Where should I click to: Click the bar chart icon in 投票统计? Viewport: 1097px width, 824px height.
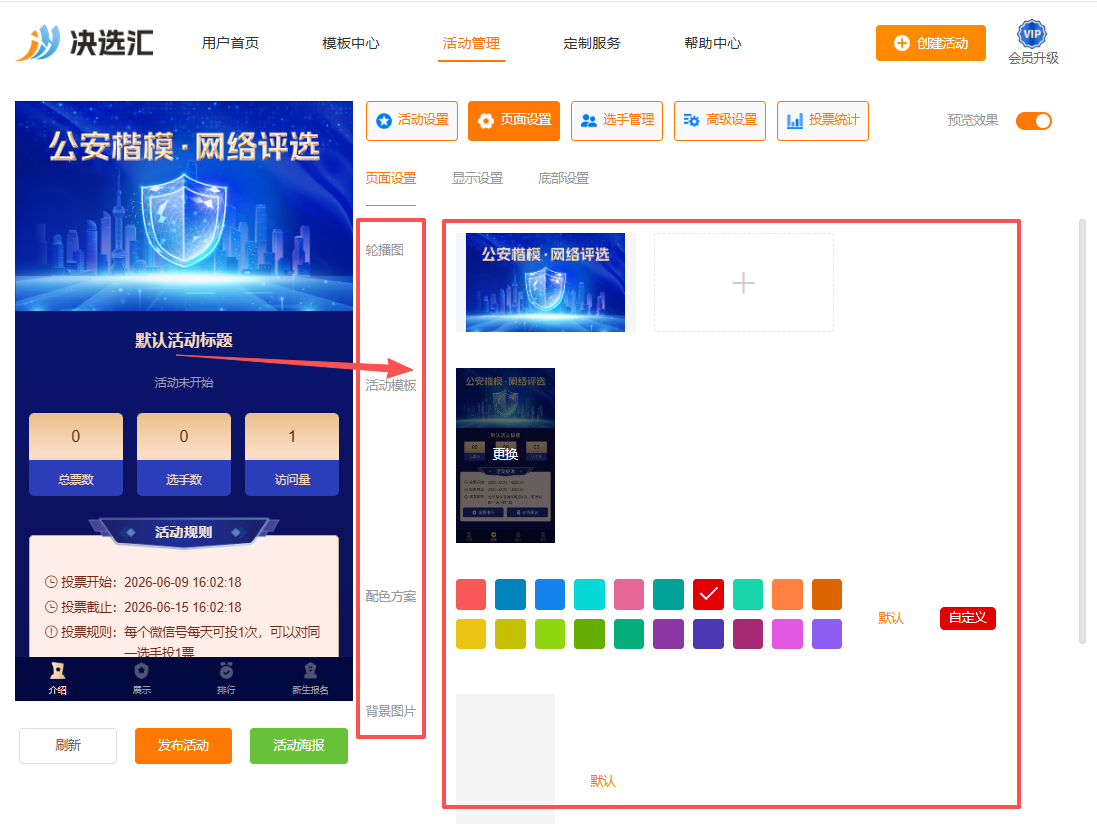[x=795, y=120]
